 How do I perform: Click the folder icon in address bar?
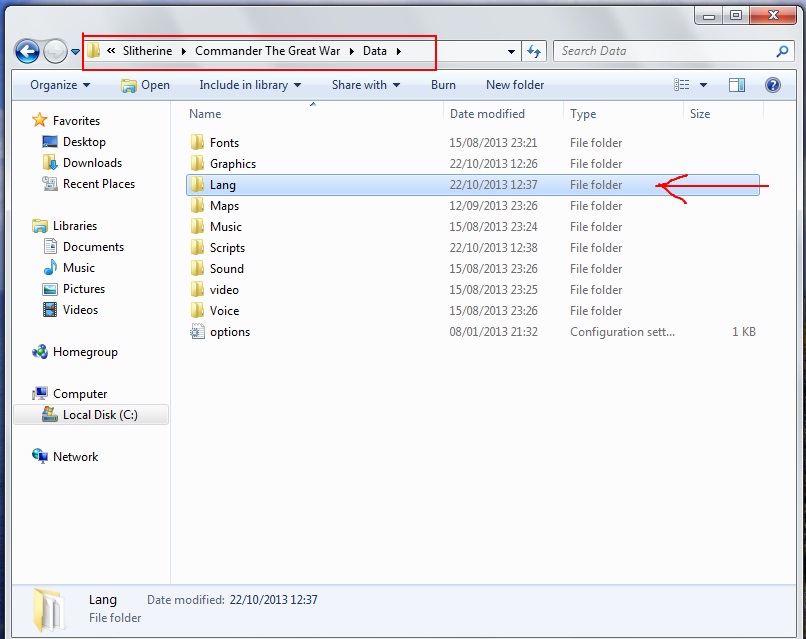pyautogui.click(x=94, y=50)
